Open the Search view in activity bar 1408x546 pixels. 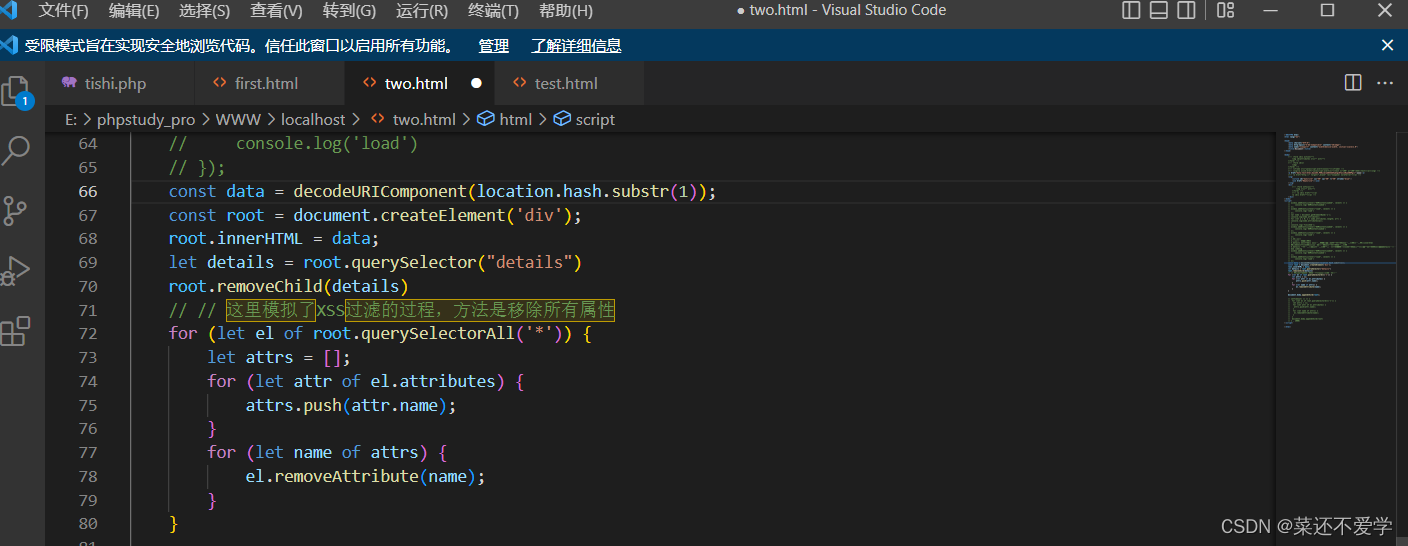(16, 152)
